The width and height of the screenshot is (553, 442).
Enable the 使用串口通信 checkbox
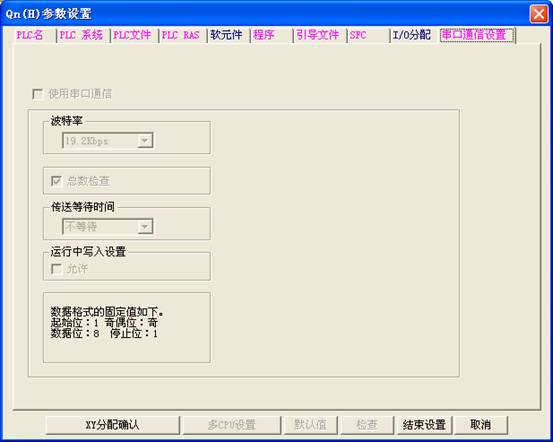point(37,94)
